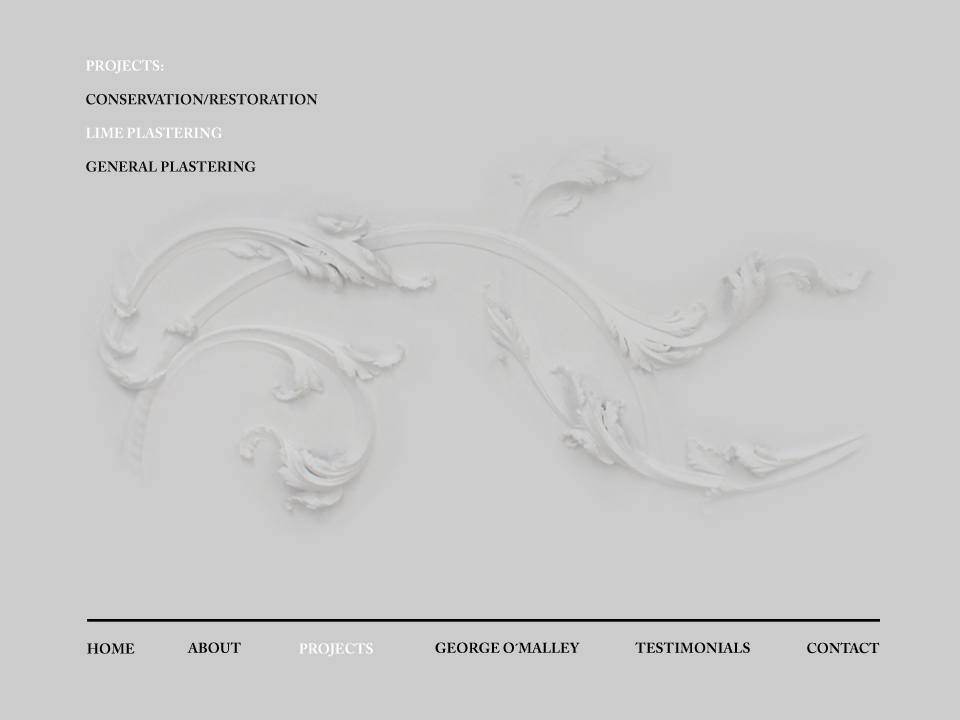The height and width of the screenshot is (720, 960).
Task: Select the TESTIMONIALS menu link
Action: click(x=692, y=648)
